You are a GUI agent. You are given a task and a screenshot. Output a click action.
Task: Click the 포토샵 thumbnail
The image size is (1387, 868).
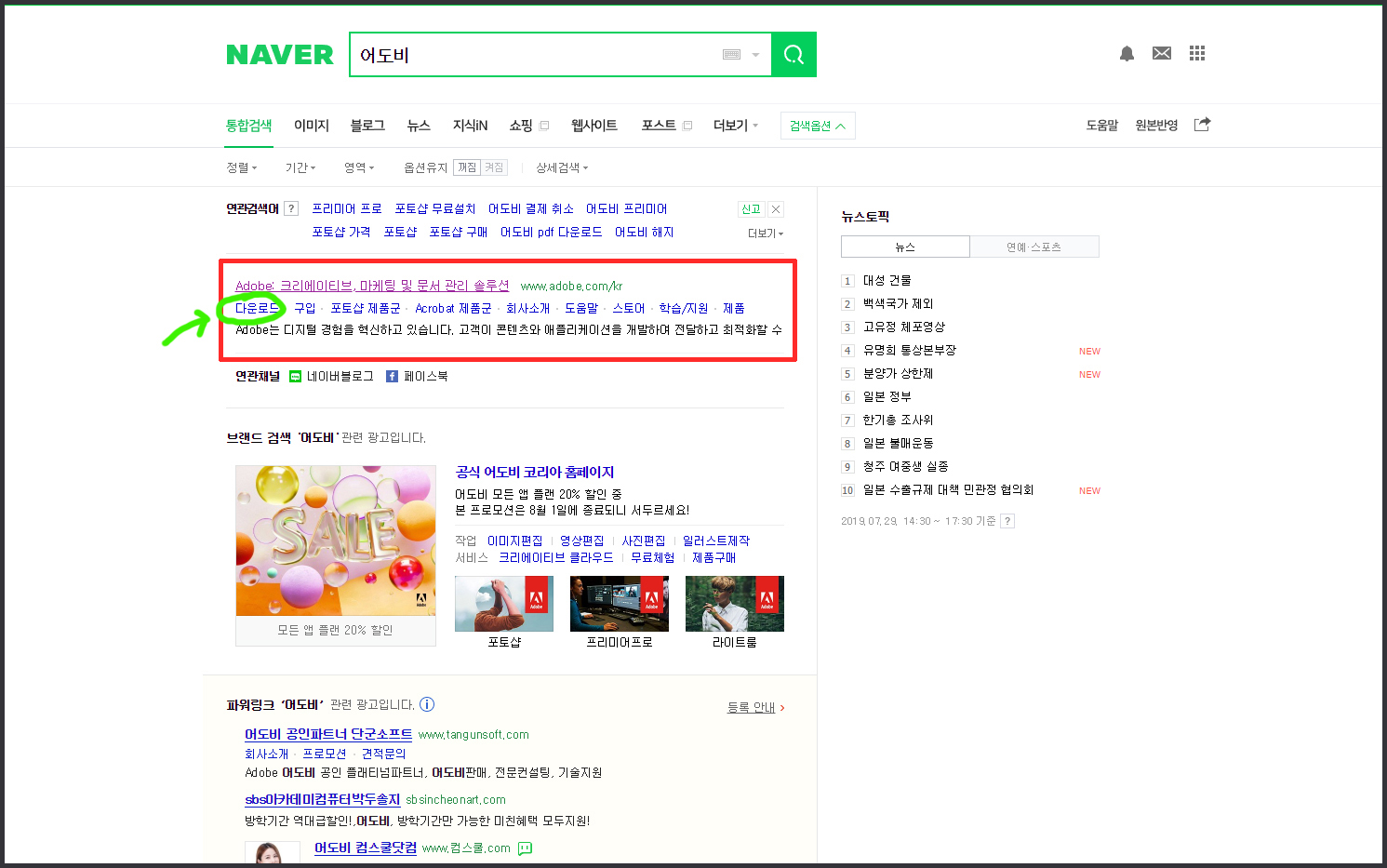tap(504, 604)
